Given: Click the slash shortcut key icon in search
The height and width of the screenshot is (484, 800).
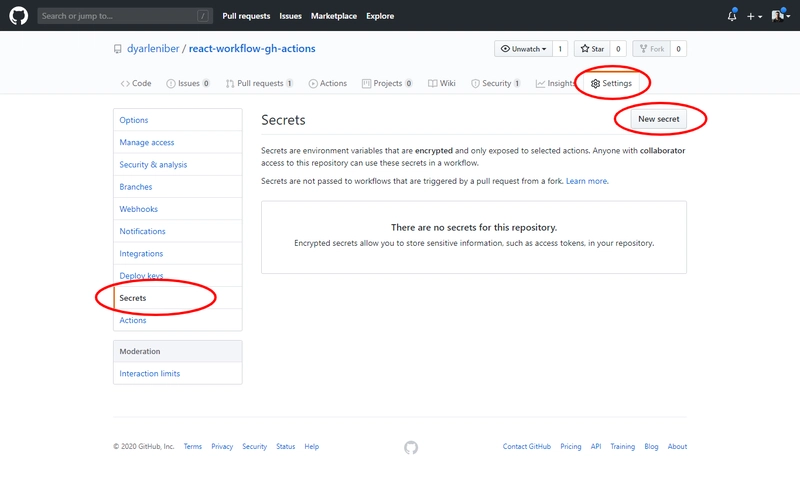Looking at the screenshot, I should 203,16.
